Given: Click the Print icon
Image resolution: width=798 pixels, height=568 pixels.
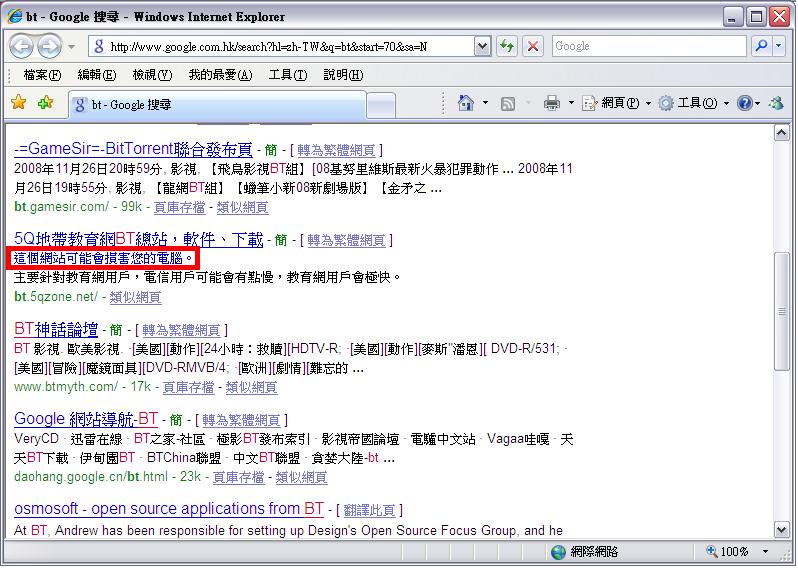Looking at the screenshot, I should 552,103.
